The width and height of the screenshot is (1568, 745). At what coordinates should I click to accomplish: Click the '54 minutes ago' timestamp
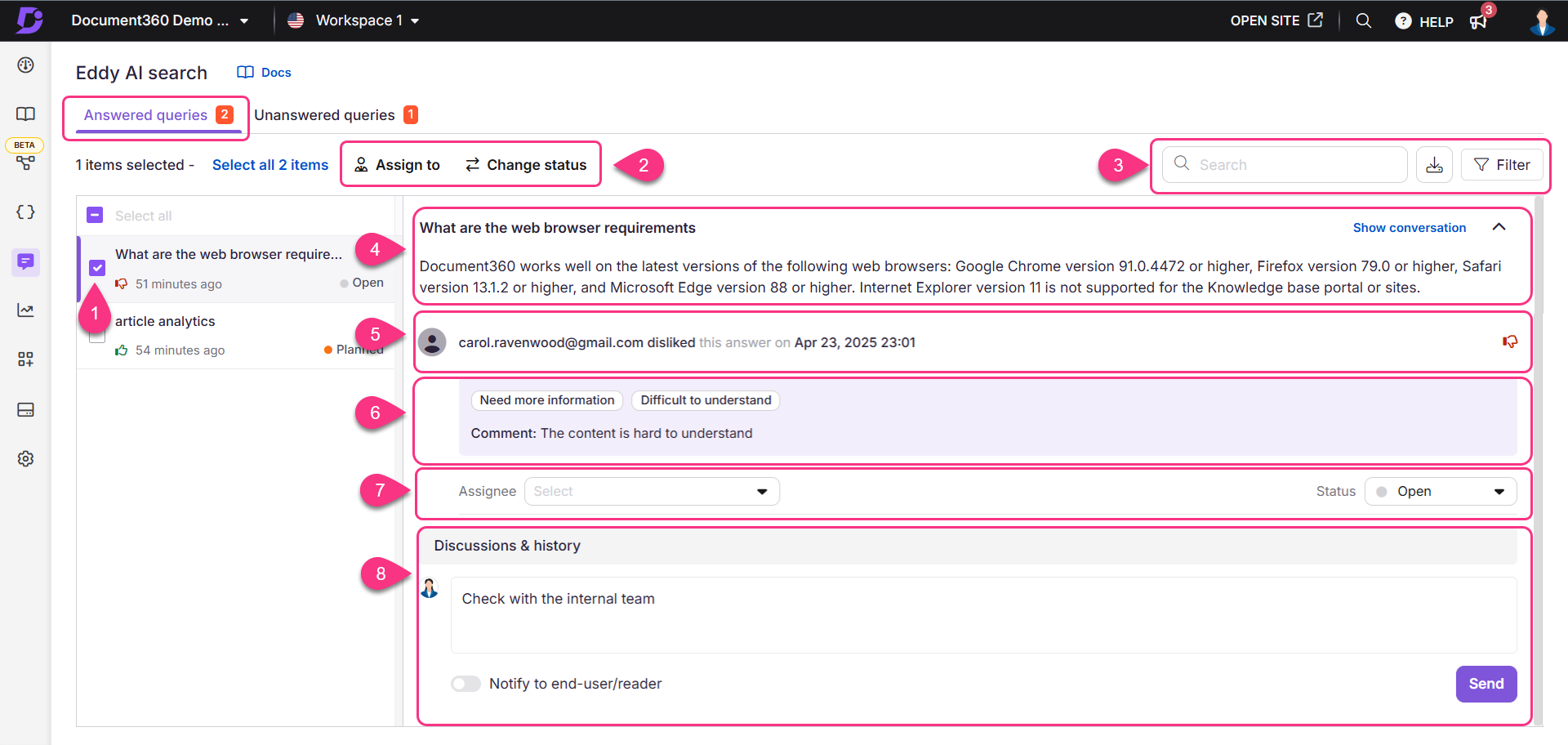click(x=180, y=350)
